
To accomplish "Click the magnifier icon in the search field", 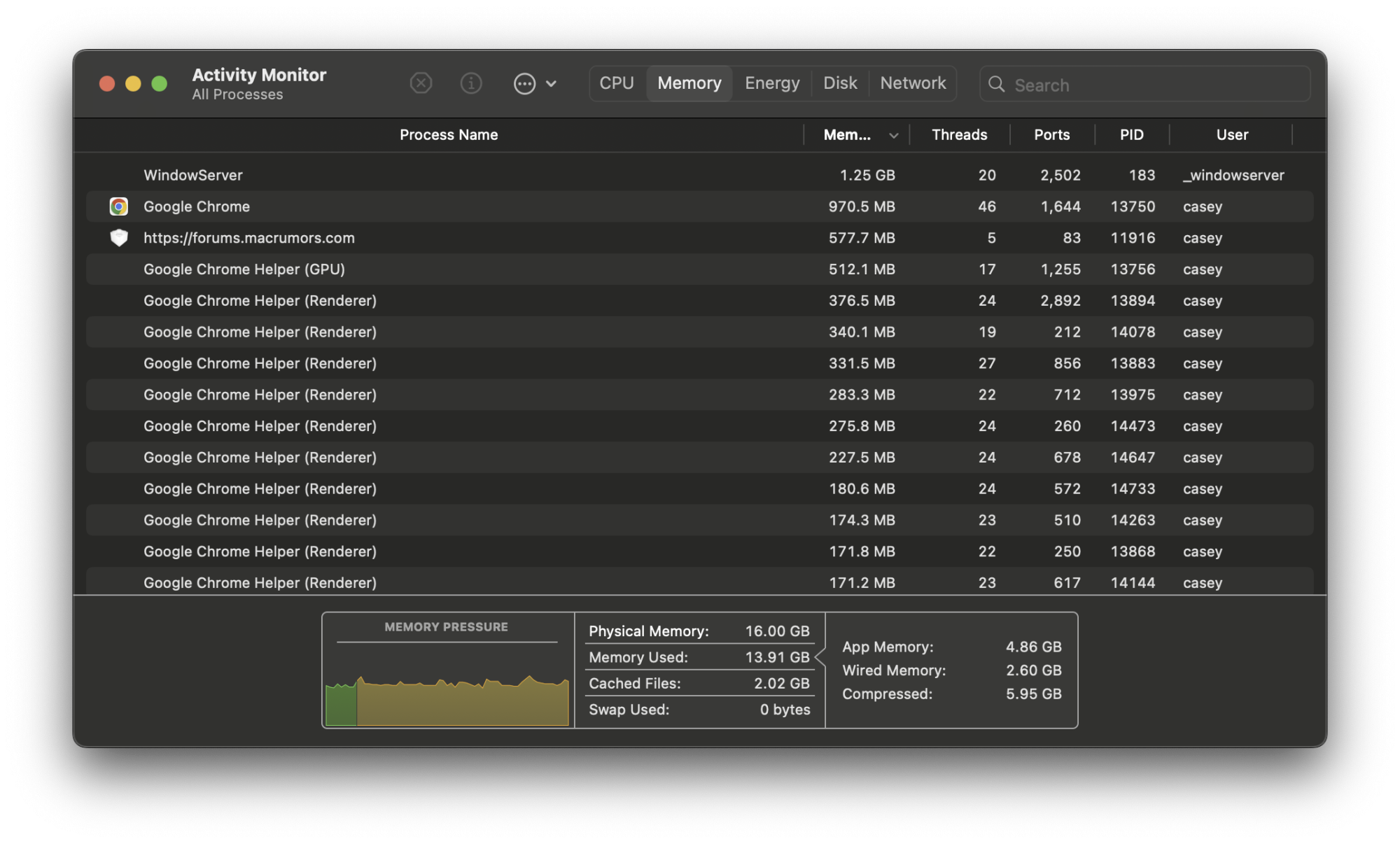I will 996,85.
